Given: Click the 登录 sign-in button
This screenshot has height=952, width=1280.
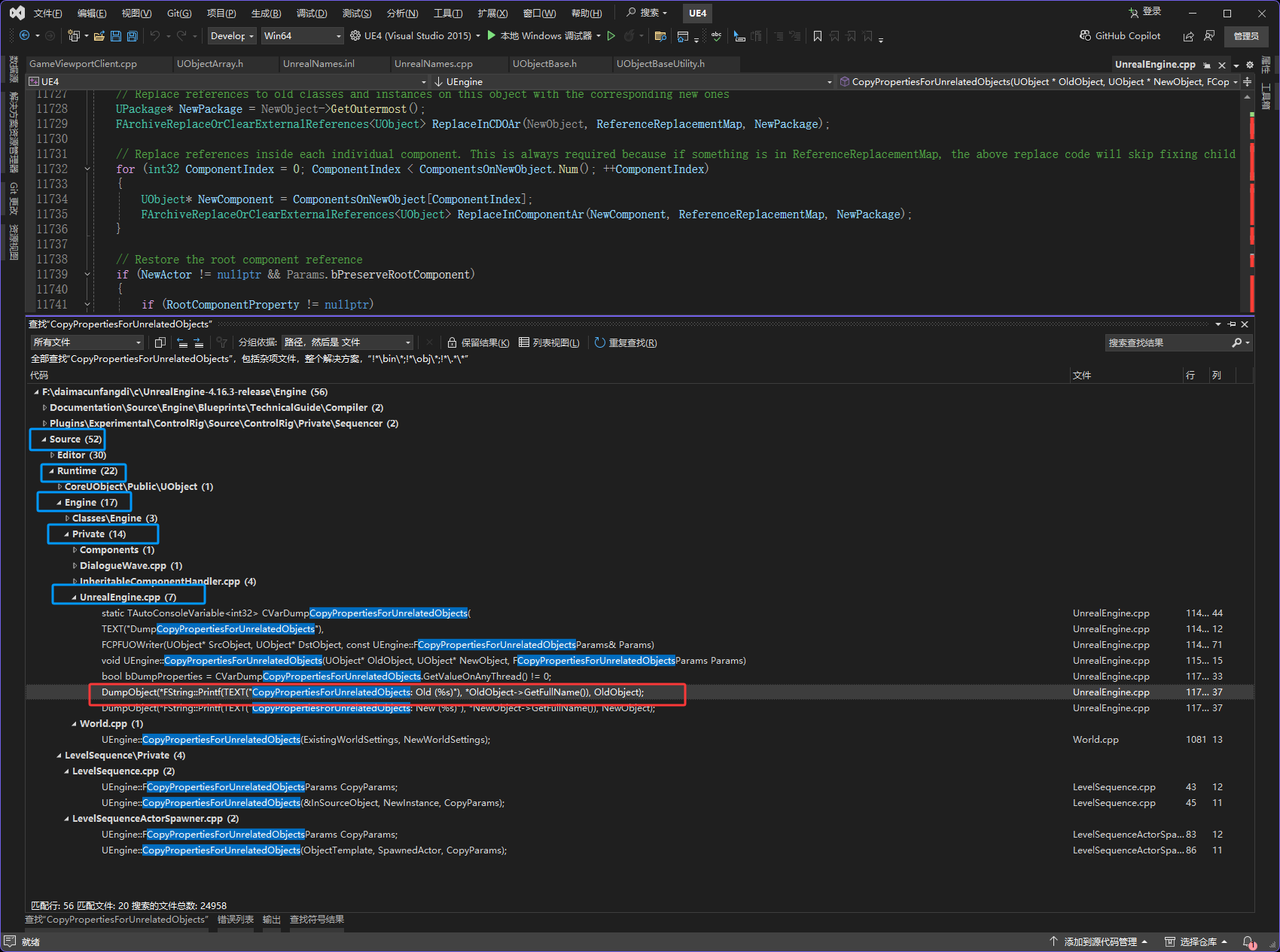Looking at the screenshot, I should pos(1145,12).
